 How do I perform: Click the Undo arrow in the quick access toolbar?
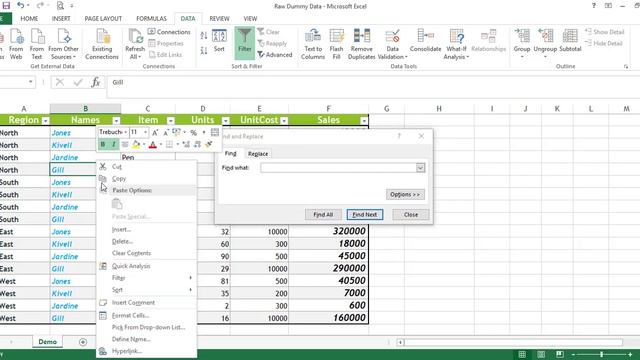[x=21, y=6]
